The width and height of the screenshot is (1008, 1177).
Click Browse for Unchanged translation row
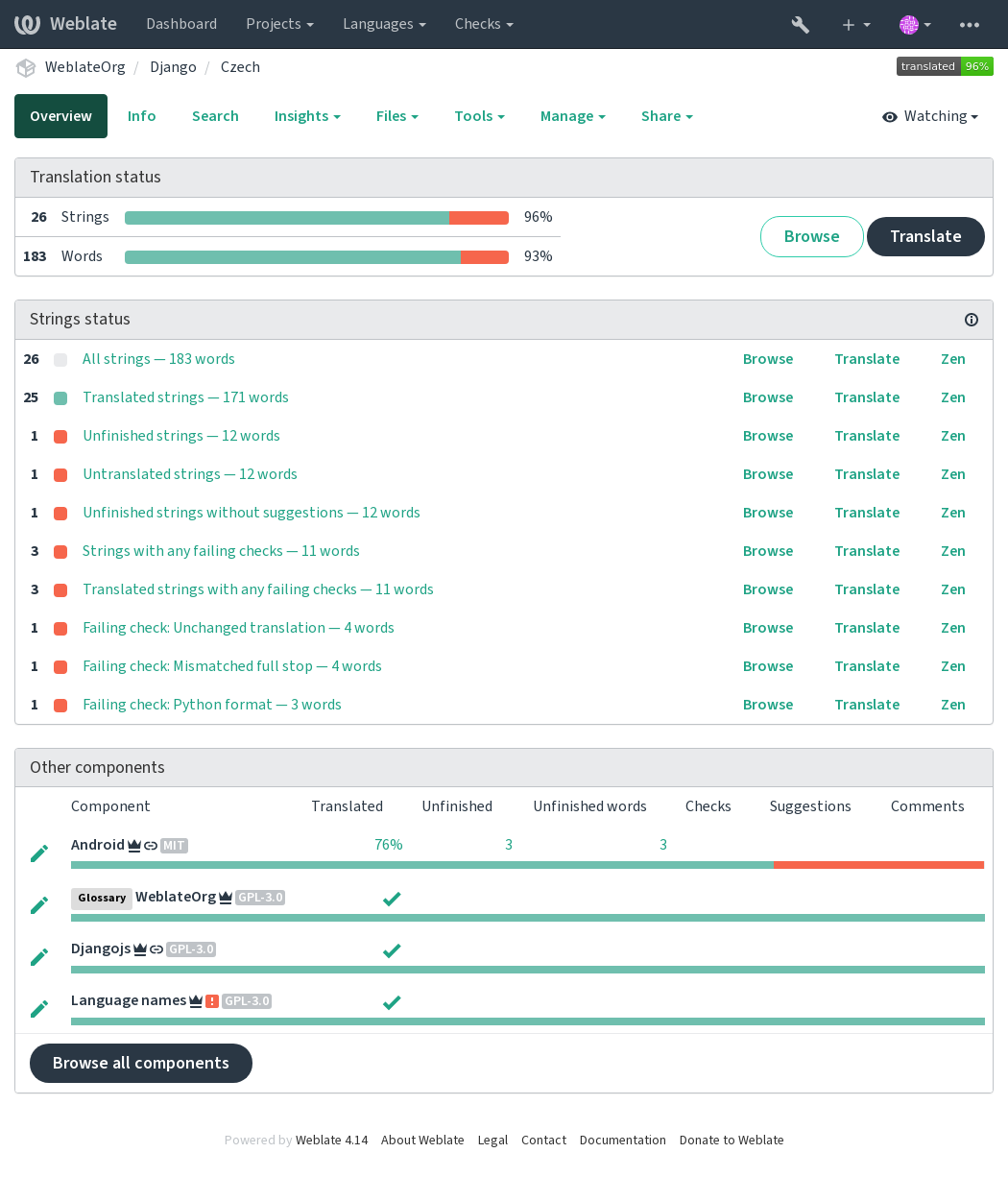point(768,628)
